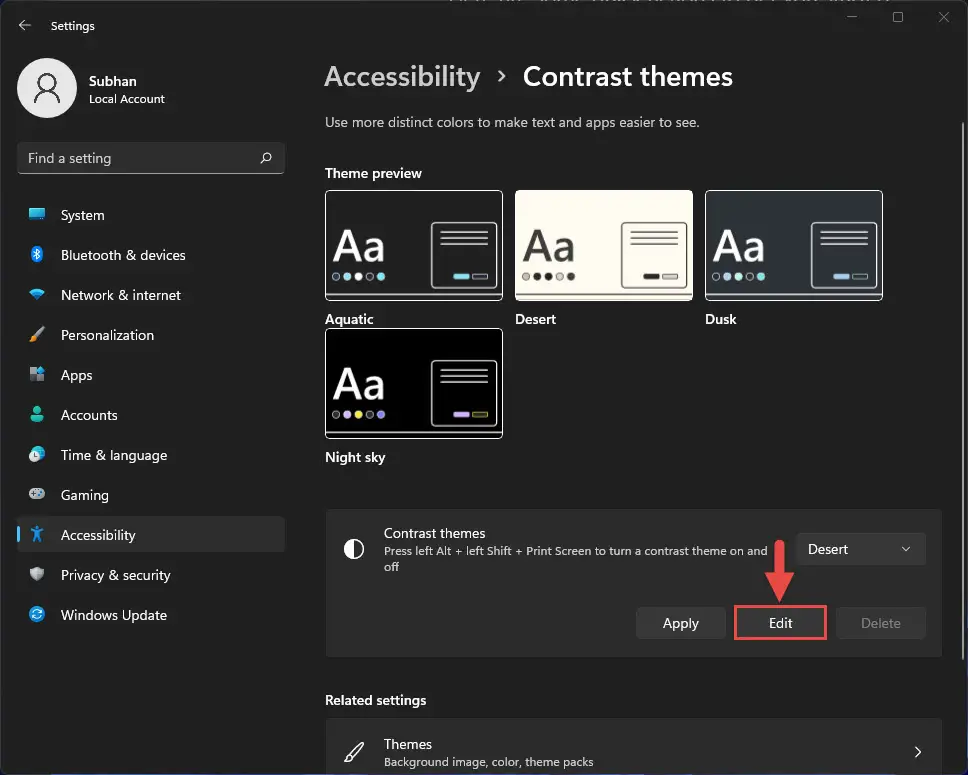This screenshot has height=775, width=968.
Task: Open the System settings category
Action: coord(151,215)
